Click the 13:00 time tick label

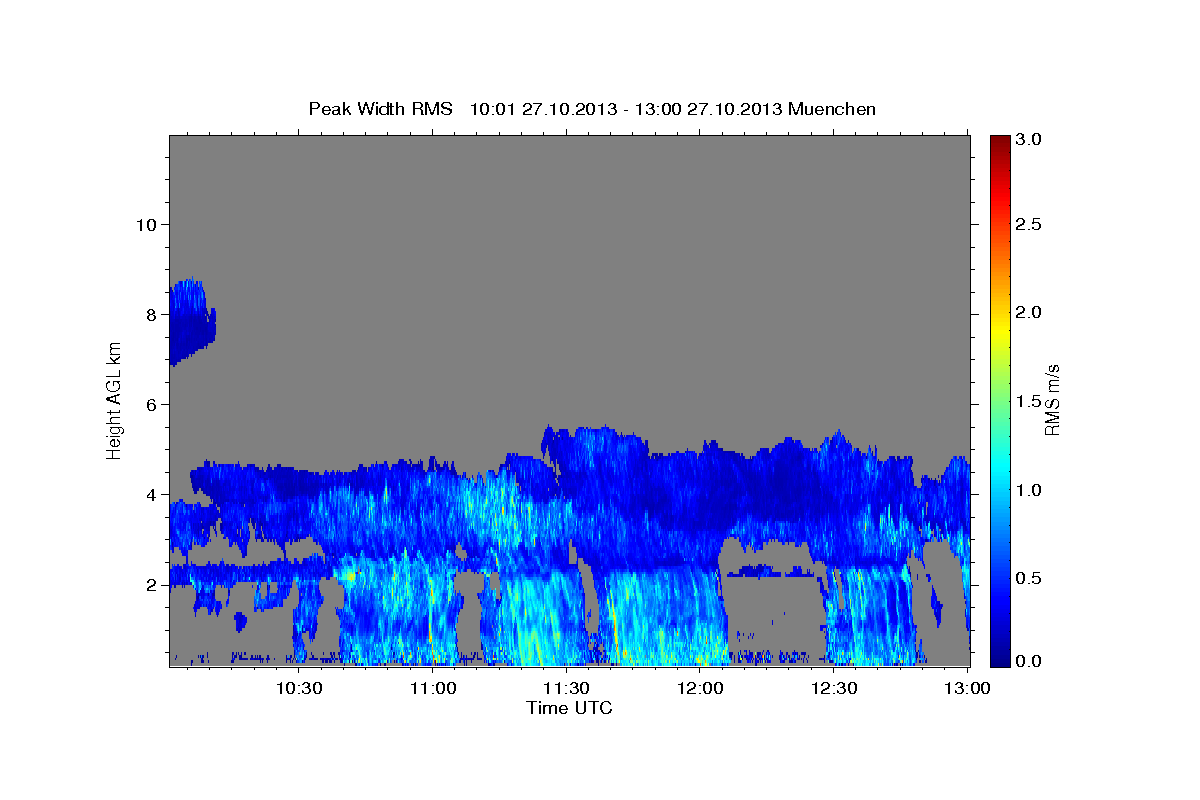(x=968, y=688)
